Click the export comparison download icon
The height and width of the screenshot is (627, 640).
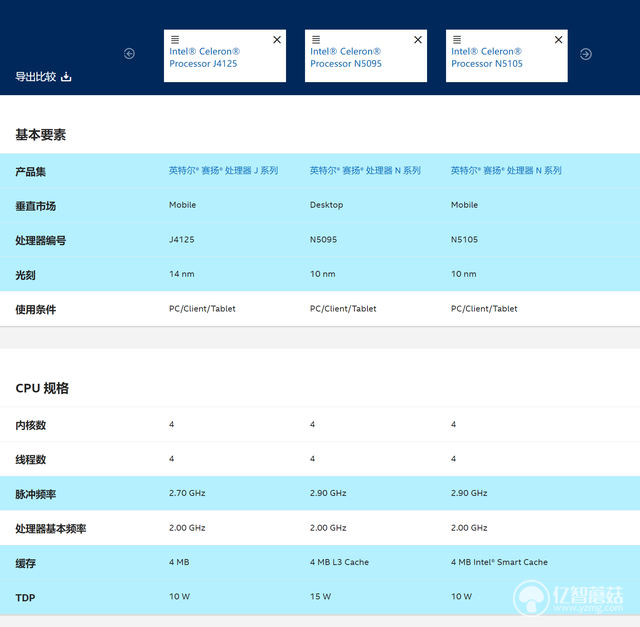click(66, 76)
